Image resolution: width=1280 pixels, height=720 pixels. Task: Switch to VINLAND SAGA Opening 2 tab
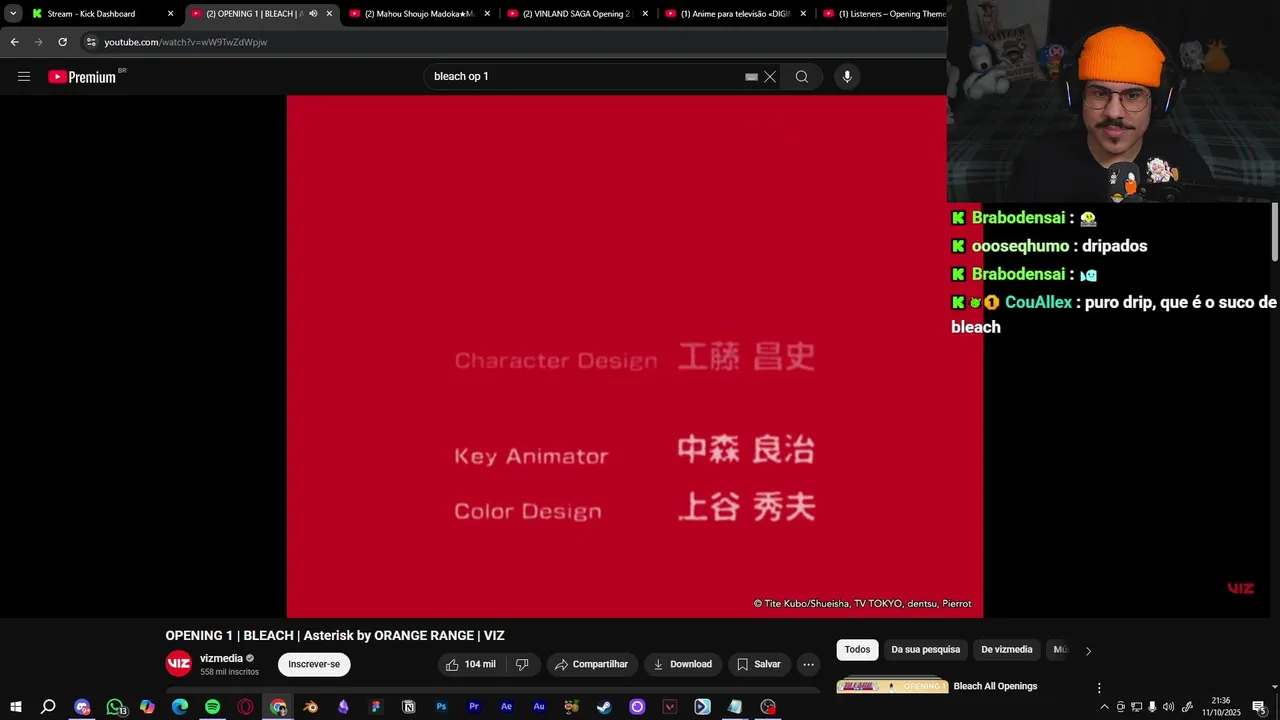(x=577, y=14)
